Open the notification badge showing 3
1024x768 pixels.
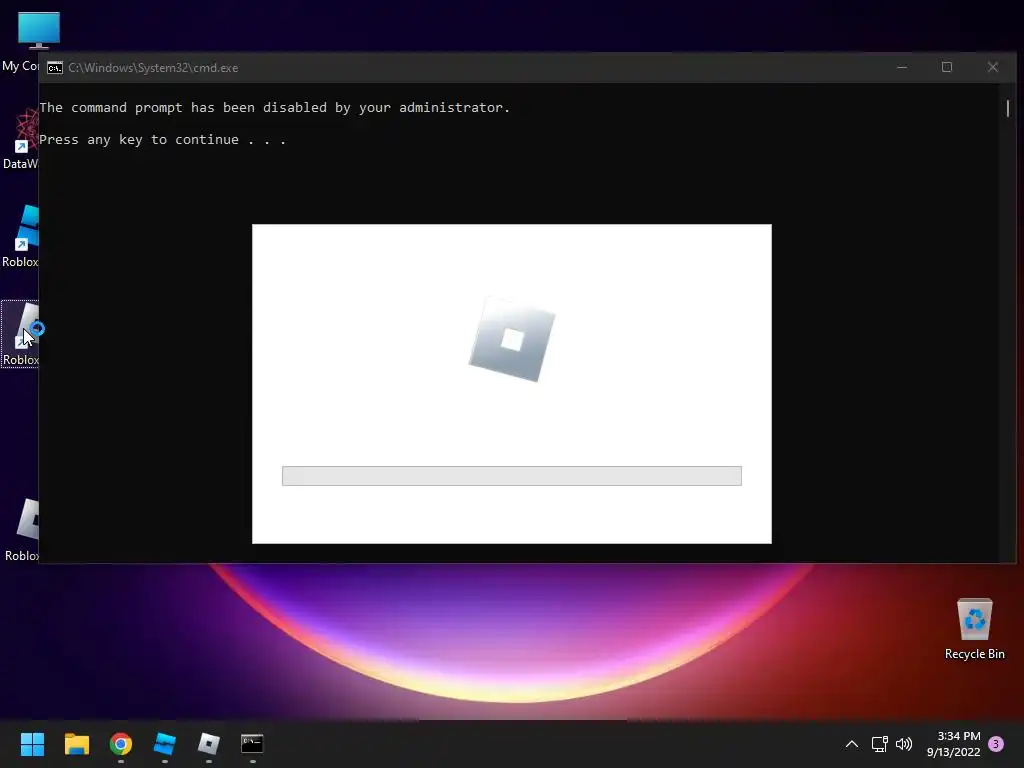tap(996, 744)
